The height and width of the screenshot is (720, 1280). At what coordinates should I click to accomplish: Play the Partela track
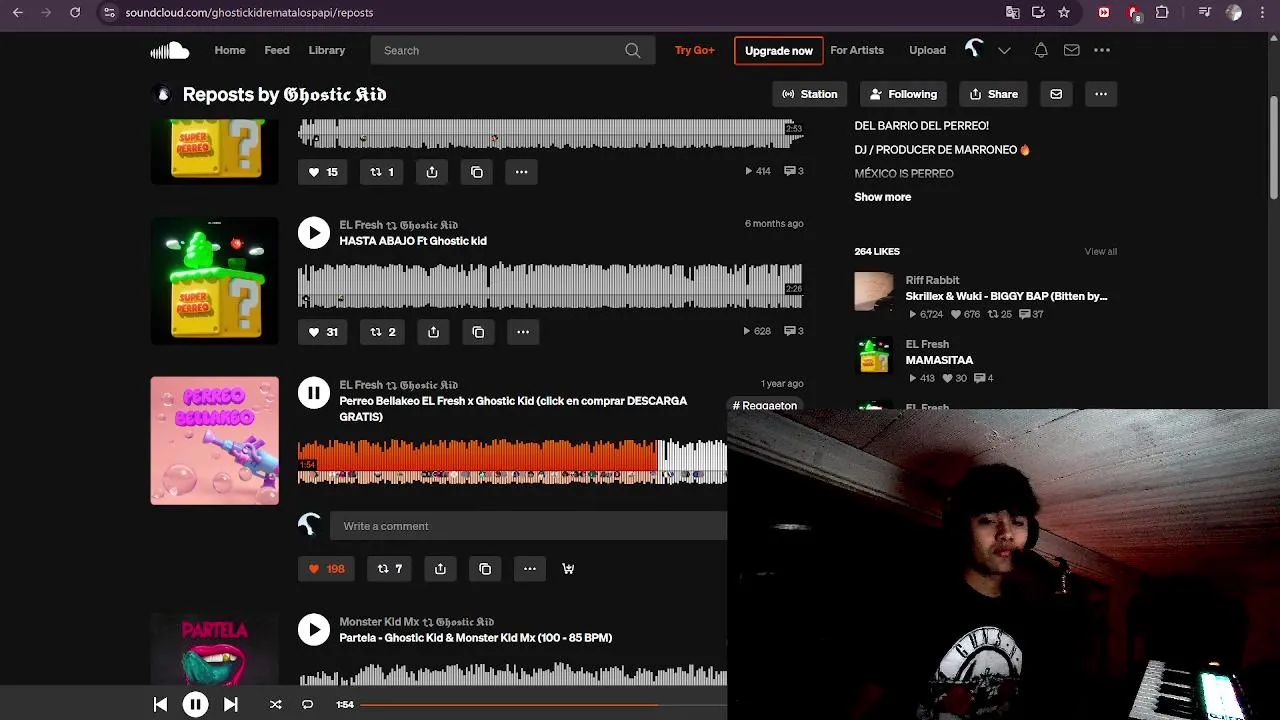tap(314, 630)
